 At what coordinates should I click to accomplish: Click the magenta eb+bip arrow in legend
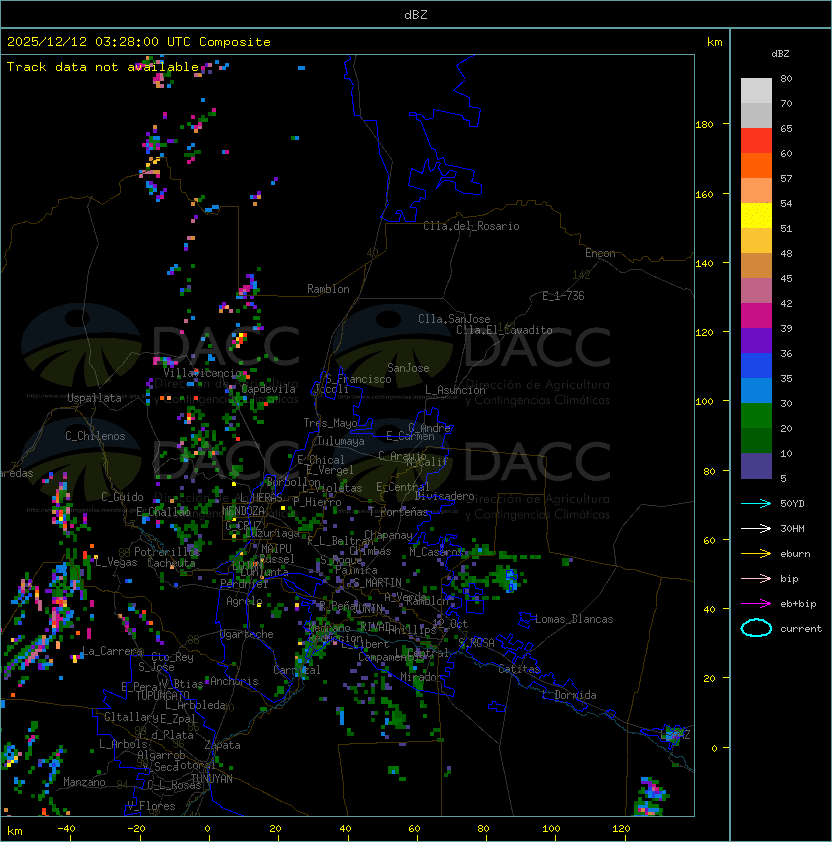click(756, 604)
